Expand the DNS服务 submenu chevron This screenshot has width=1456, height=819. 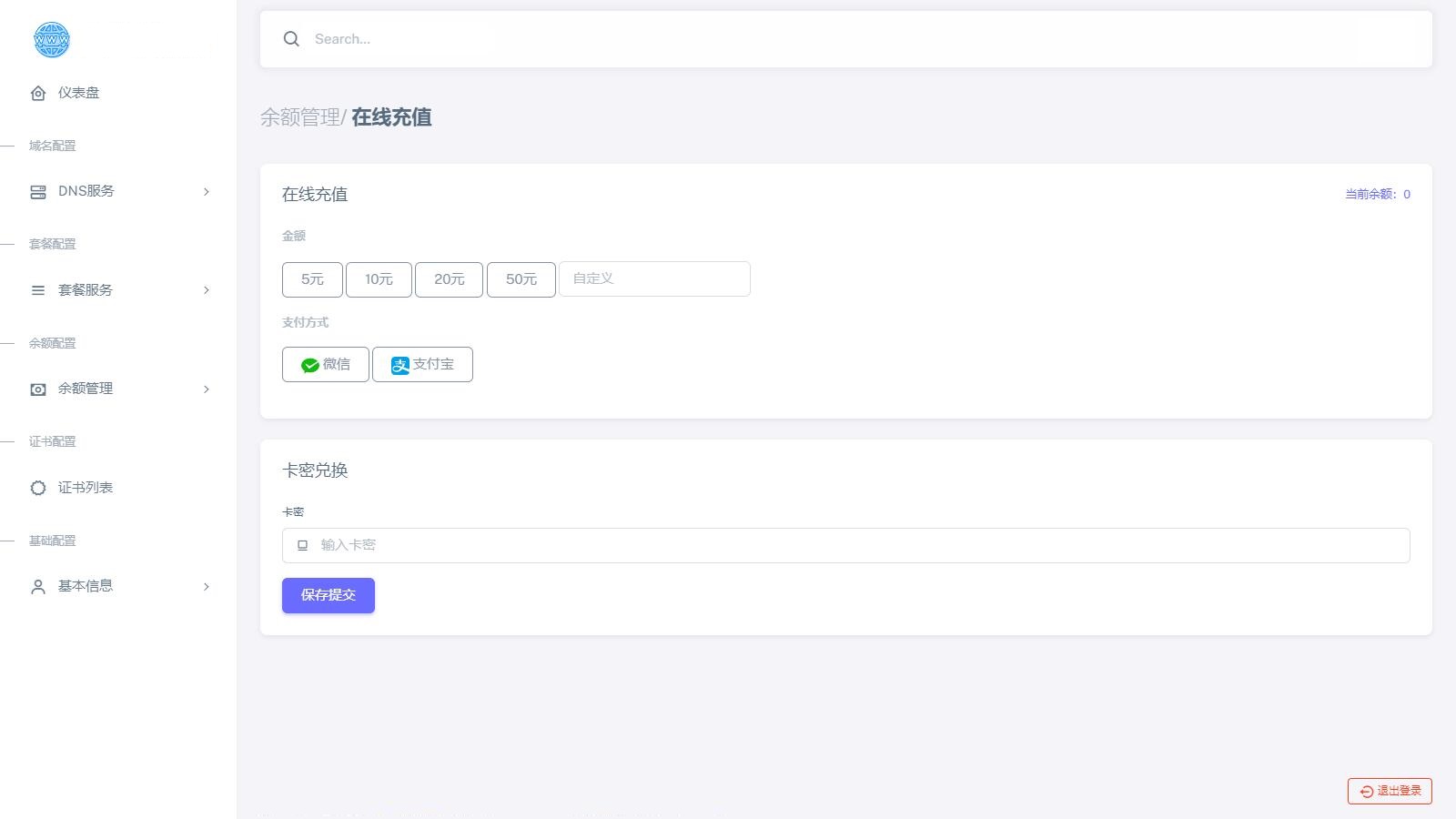[207, 192]
